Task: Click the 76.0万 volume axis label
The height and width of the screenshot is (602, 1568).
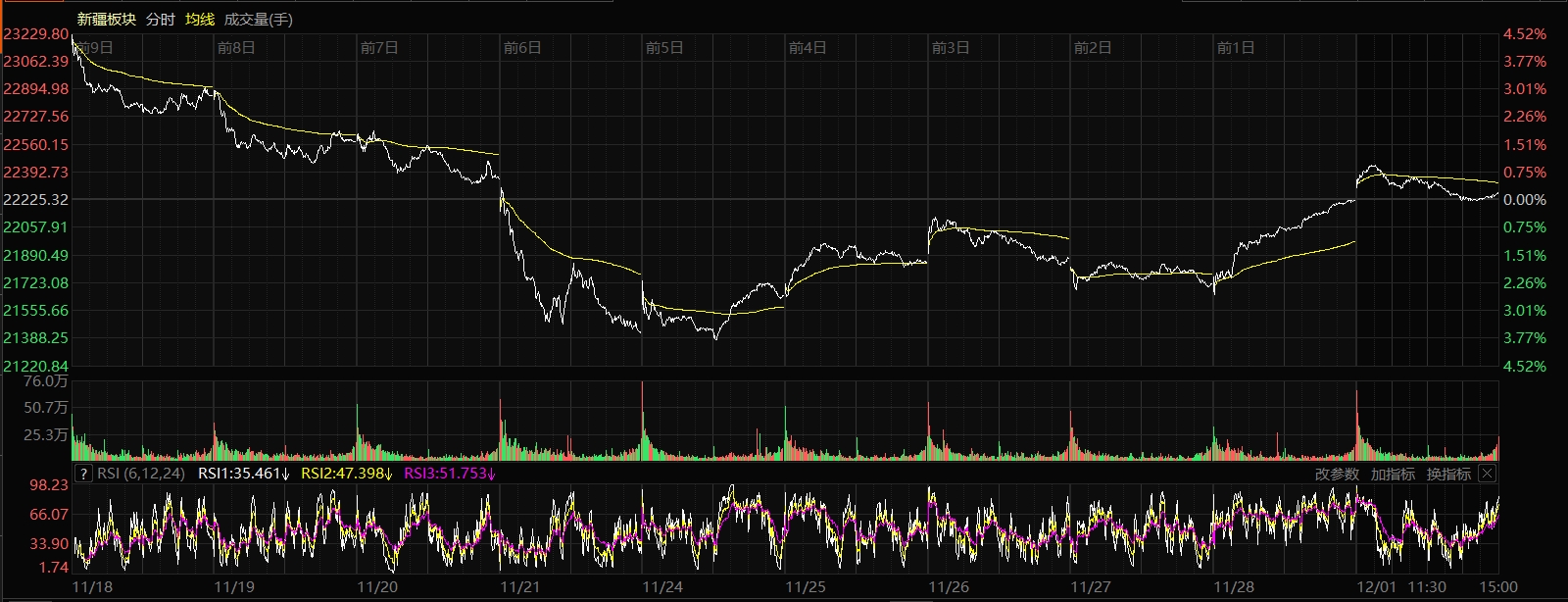Action: pyautogui.click(x=46, y=382)
